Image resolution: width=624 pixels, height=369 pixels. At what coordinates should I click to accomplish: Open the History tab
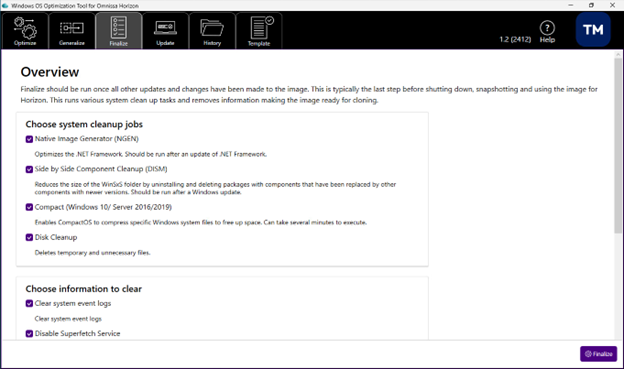coord(212,31)
